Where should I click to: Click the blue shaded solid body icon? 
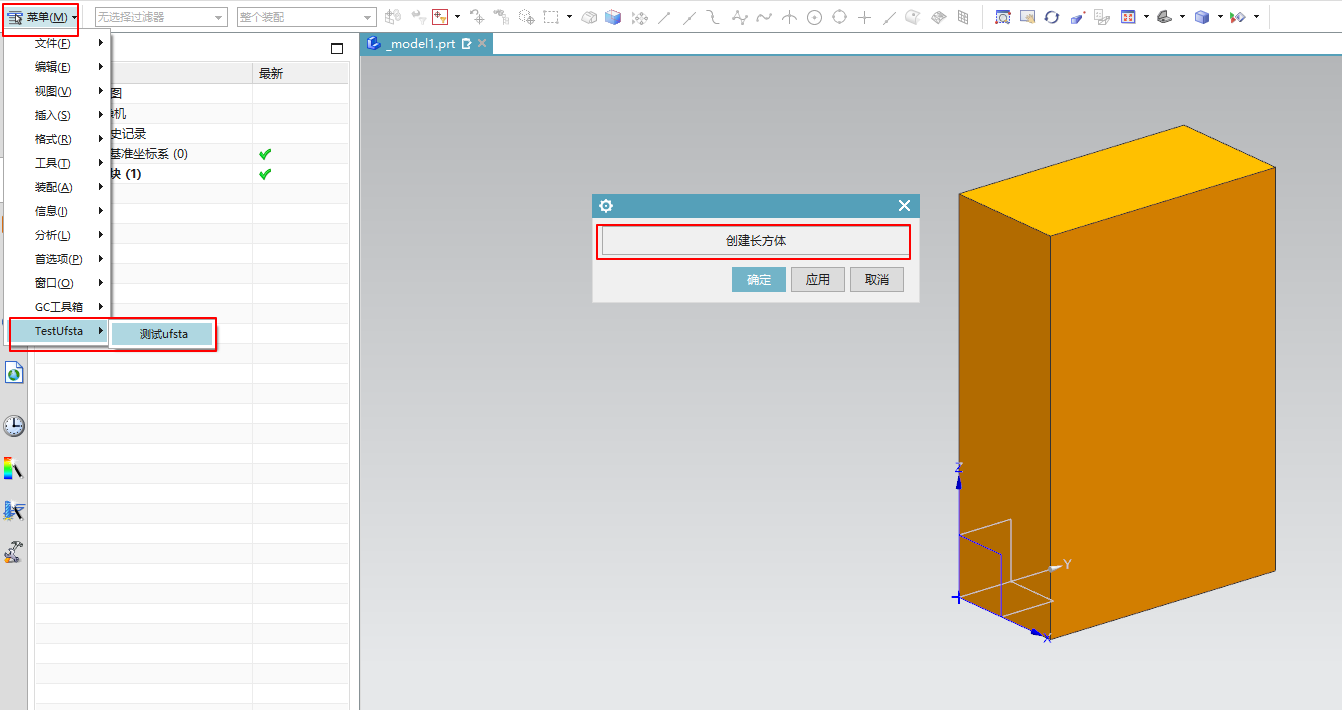point(613,17)
